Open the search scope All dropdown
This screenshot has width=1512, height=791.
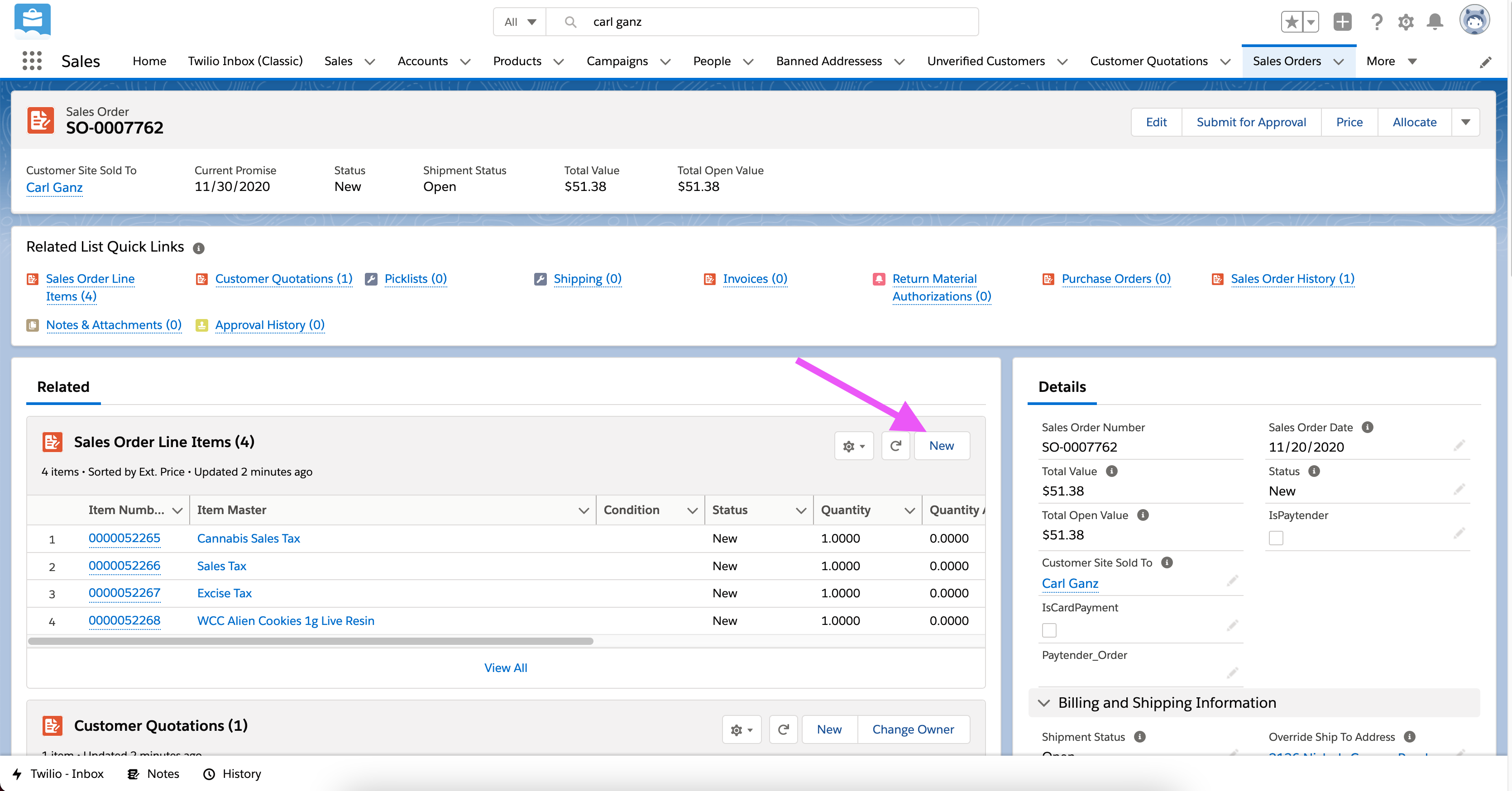coord(520,22)
